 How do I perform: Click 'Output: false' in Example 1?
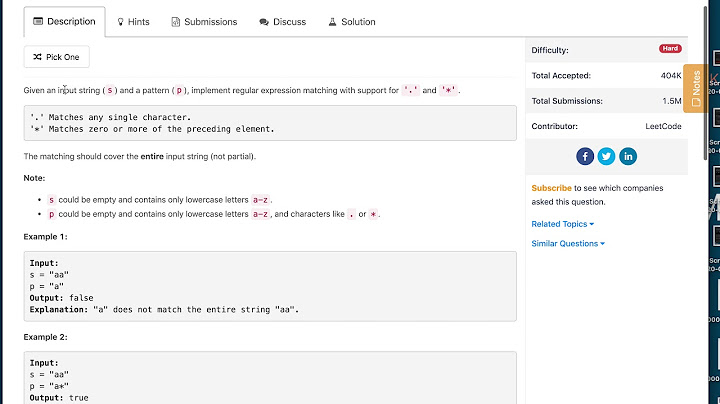point(62,298)
